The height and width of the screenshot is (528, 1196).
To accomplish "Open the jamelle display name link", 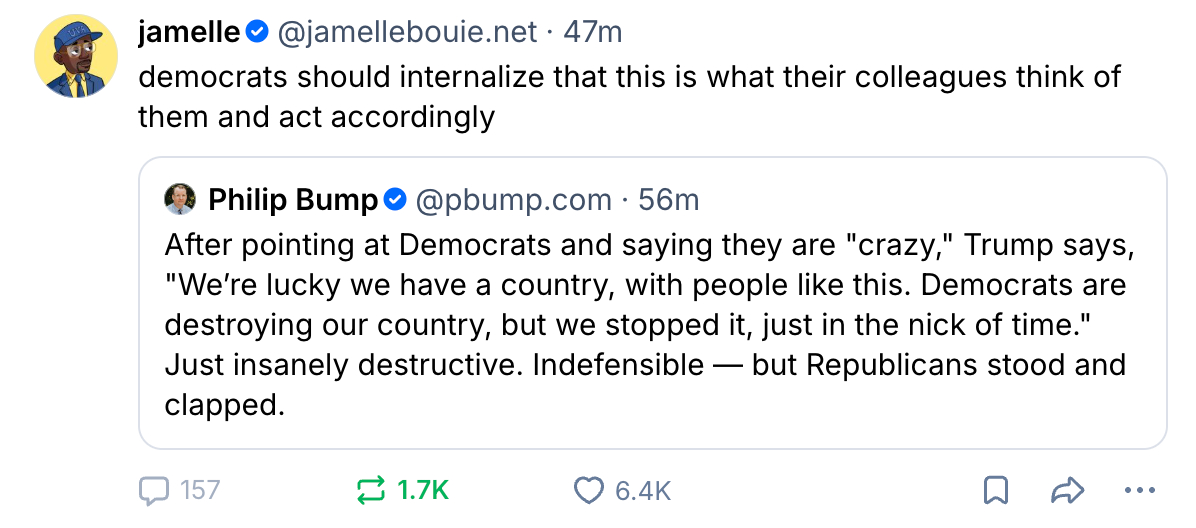I will pos(189,33).
